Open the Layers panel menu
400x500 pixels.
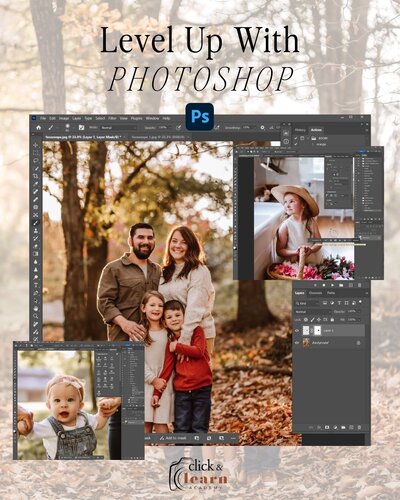pyautogui.click(x=366, y=293)
